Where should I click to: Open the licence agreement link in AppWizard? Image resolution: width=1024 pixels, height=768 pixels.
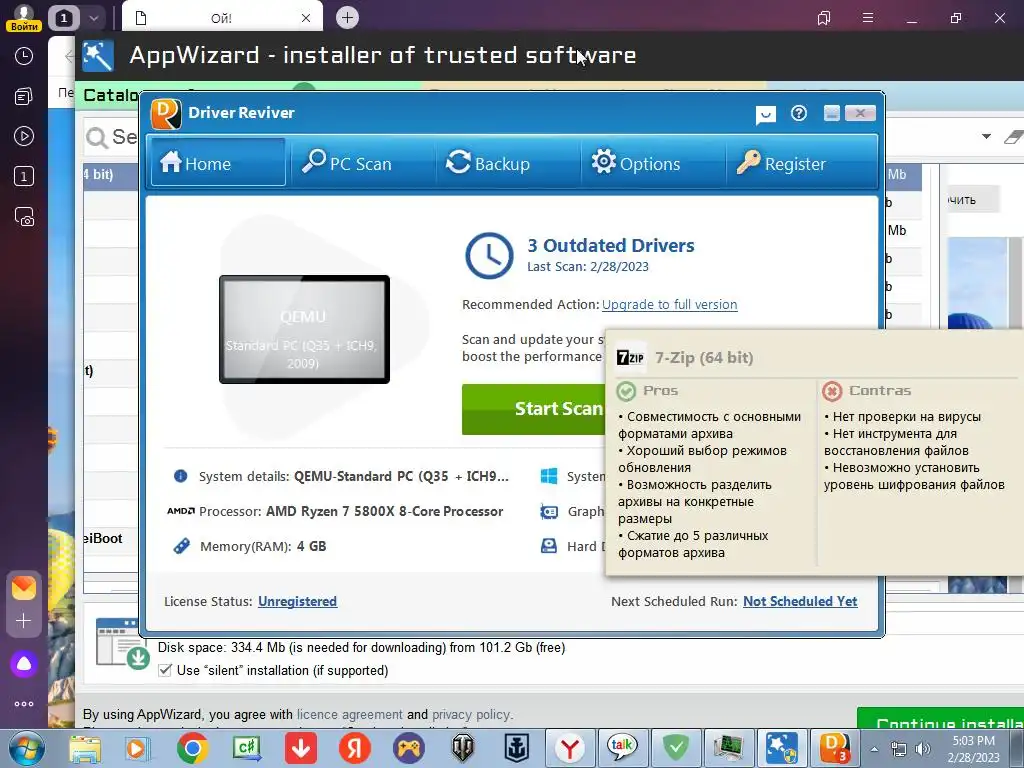point(349,714)
